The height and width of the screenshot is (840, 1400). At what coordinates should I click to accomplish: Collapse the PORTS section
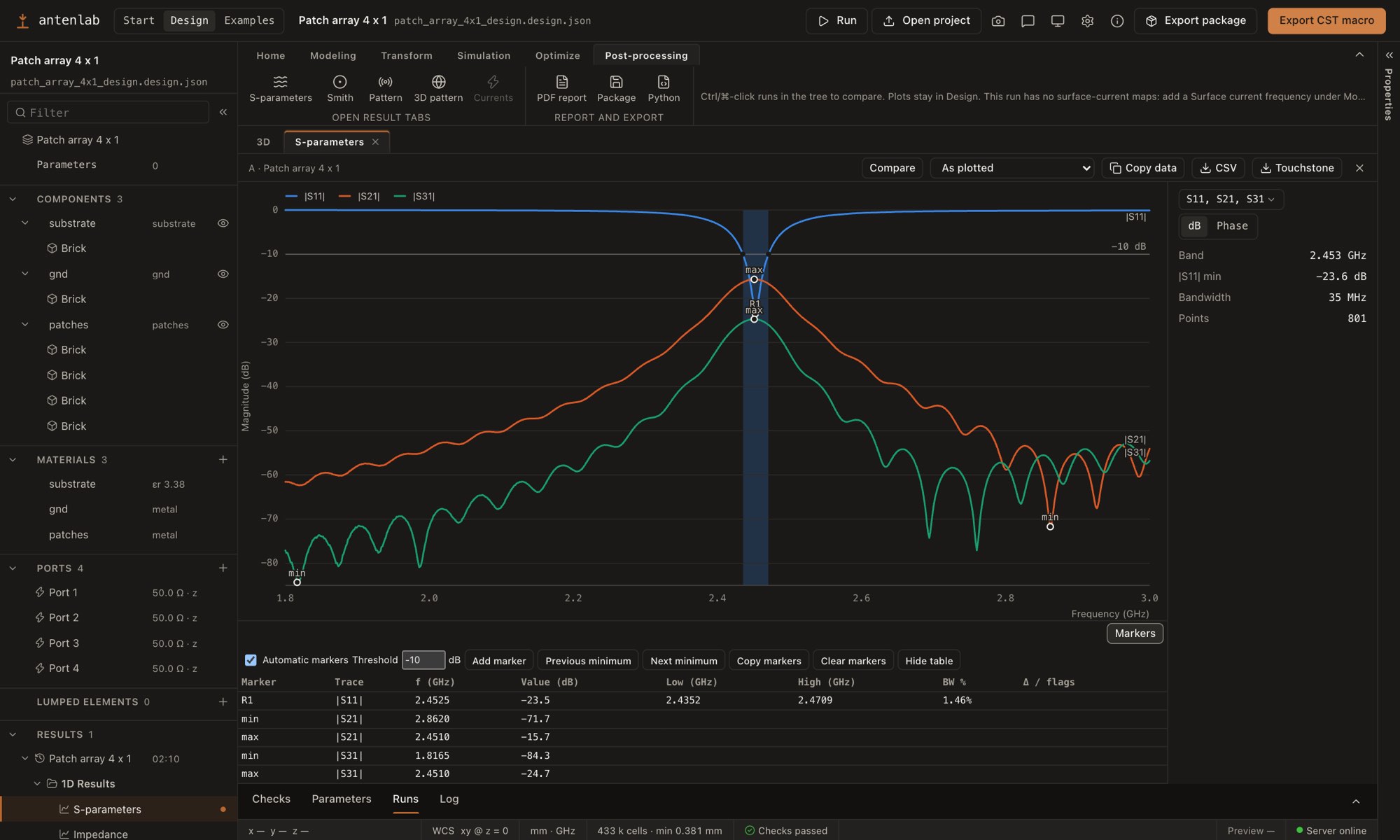pos(13,568)
